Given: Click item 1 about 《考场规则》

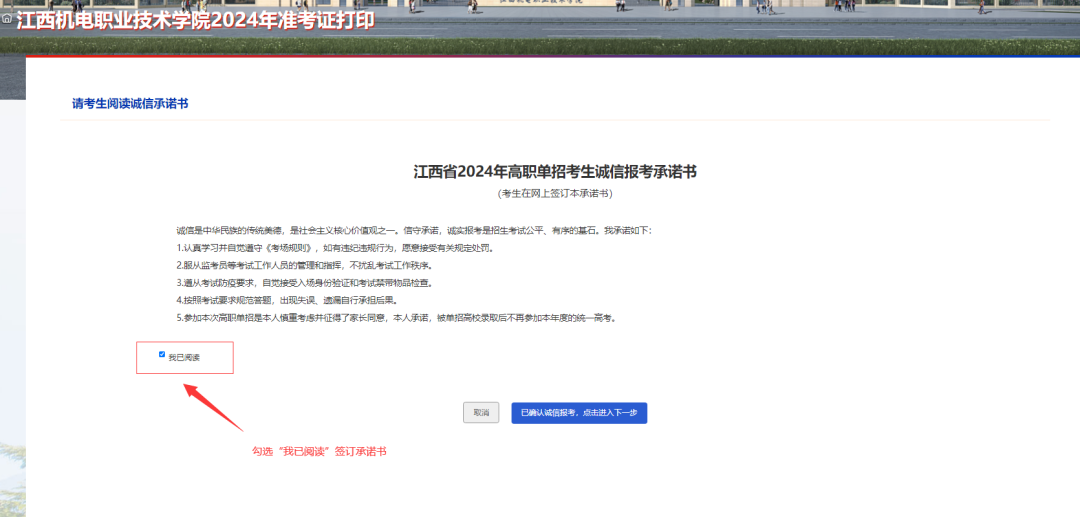Looking at the screenshot, I should pyautogui.click(x=335, y=248).
